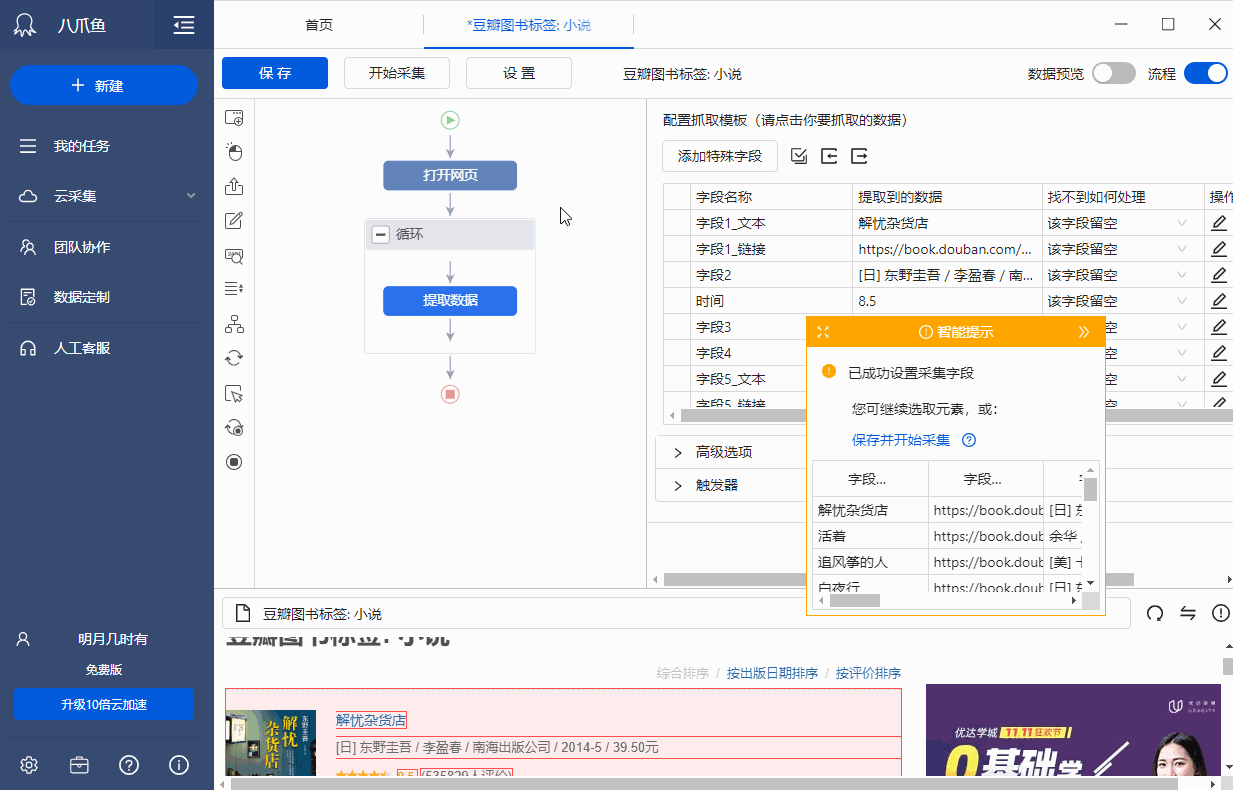Edit the 字段1_文本 row with the pencil icon
The height and width of the screenshot is (790, 1233).
[1219, 223]
